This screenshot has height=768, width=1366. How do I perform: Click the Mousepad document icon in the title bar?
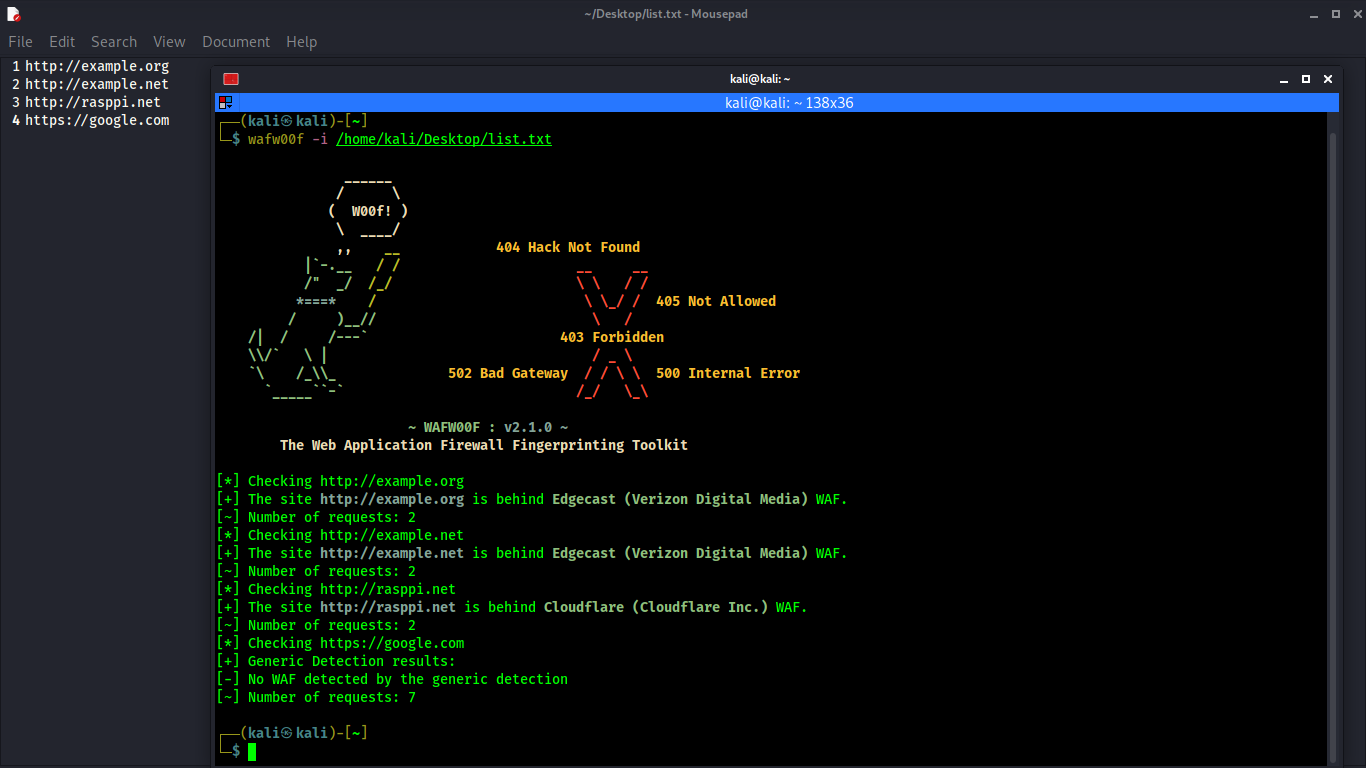click(13, 13)
